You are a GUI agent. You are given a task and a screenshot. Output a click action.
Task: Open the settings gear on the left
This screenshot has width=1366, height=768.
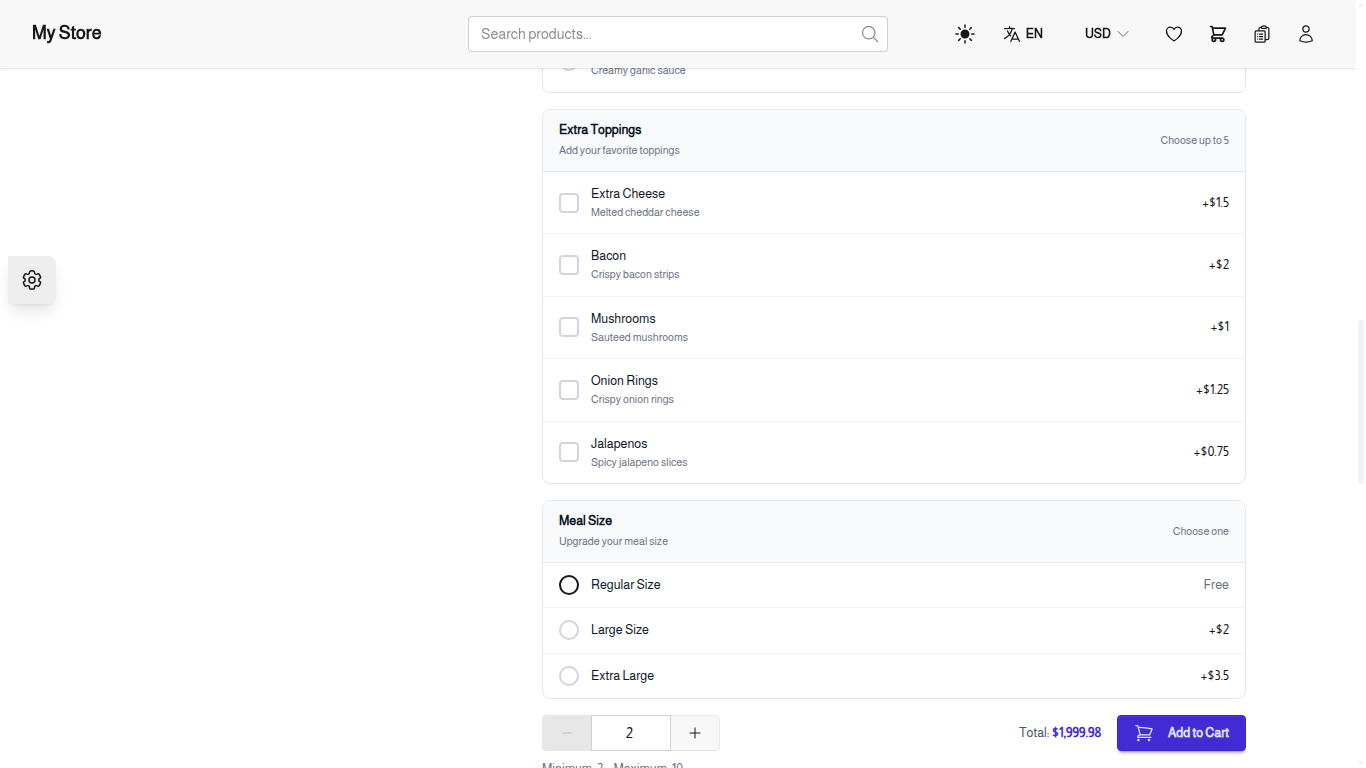(31, 280)
